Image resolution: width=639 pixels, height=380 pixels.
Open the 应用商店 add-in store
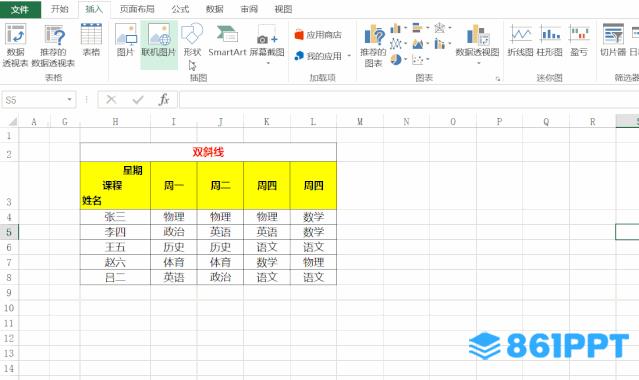point(318,35)
